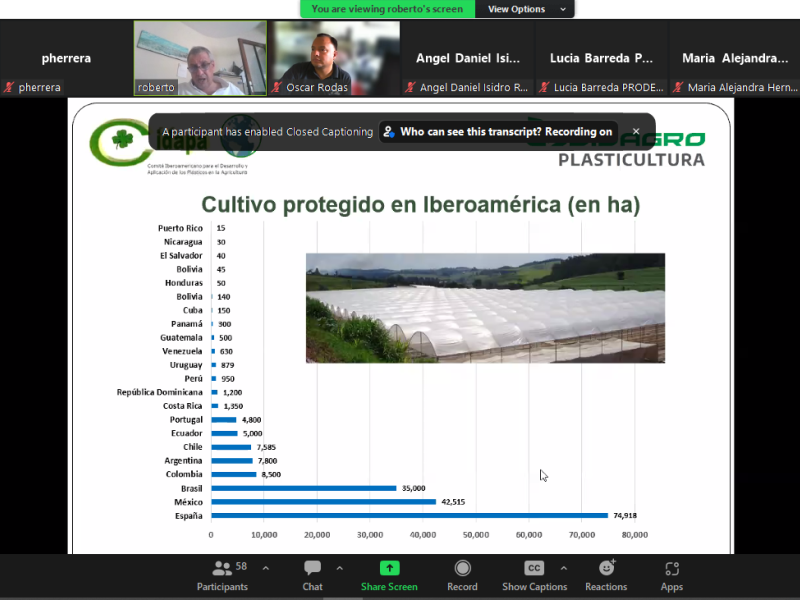
Task: Click 'You are viewing roberto's screen' banner
Action: click(387, 9)
